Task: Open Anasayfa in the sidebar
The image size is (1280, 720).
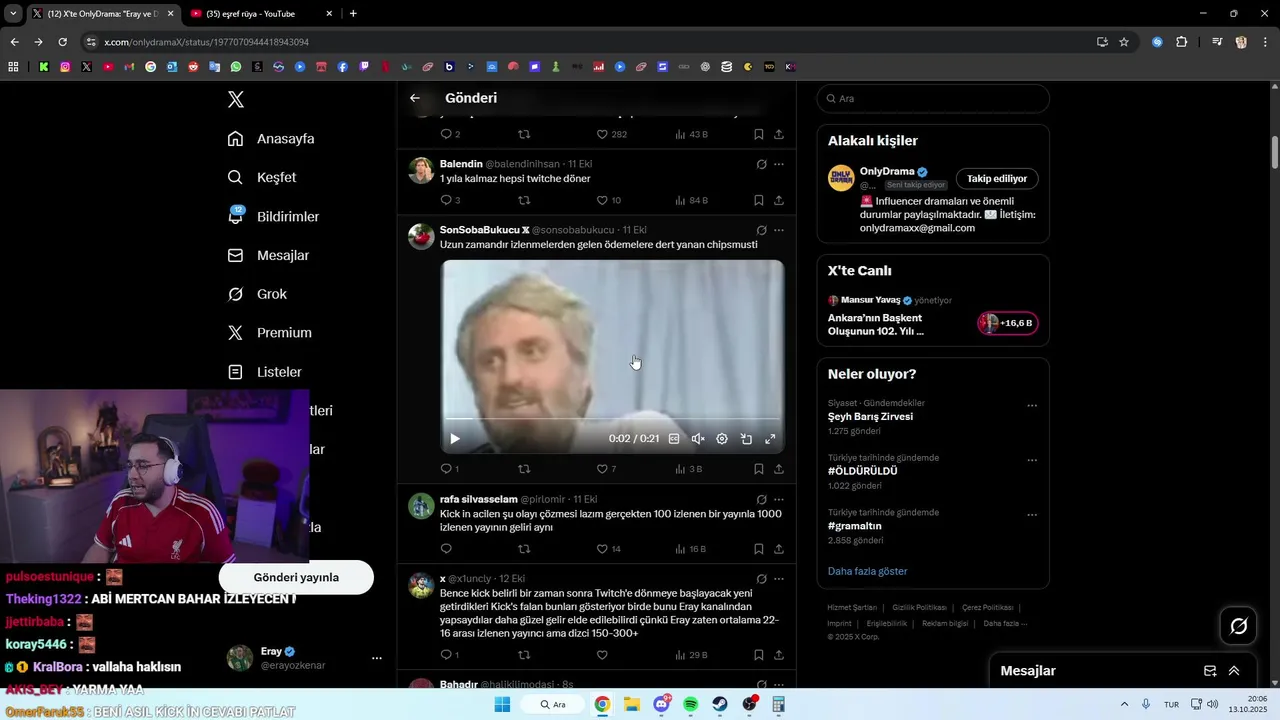Action: 271,139
